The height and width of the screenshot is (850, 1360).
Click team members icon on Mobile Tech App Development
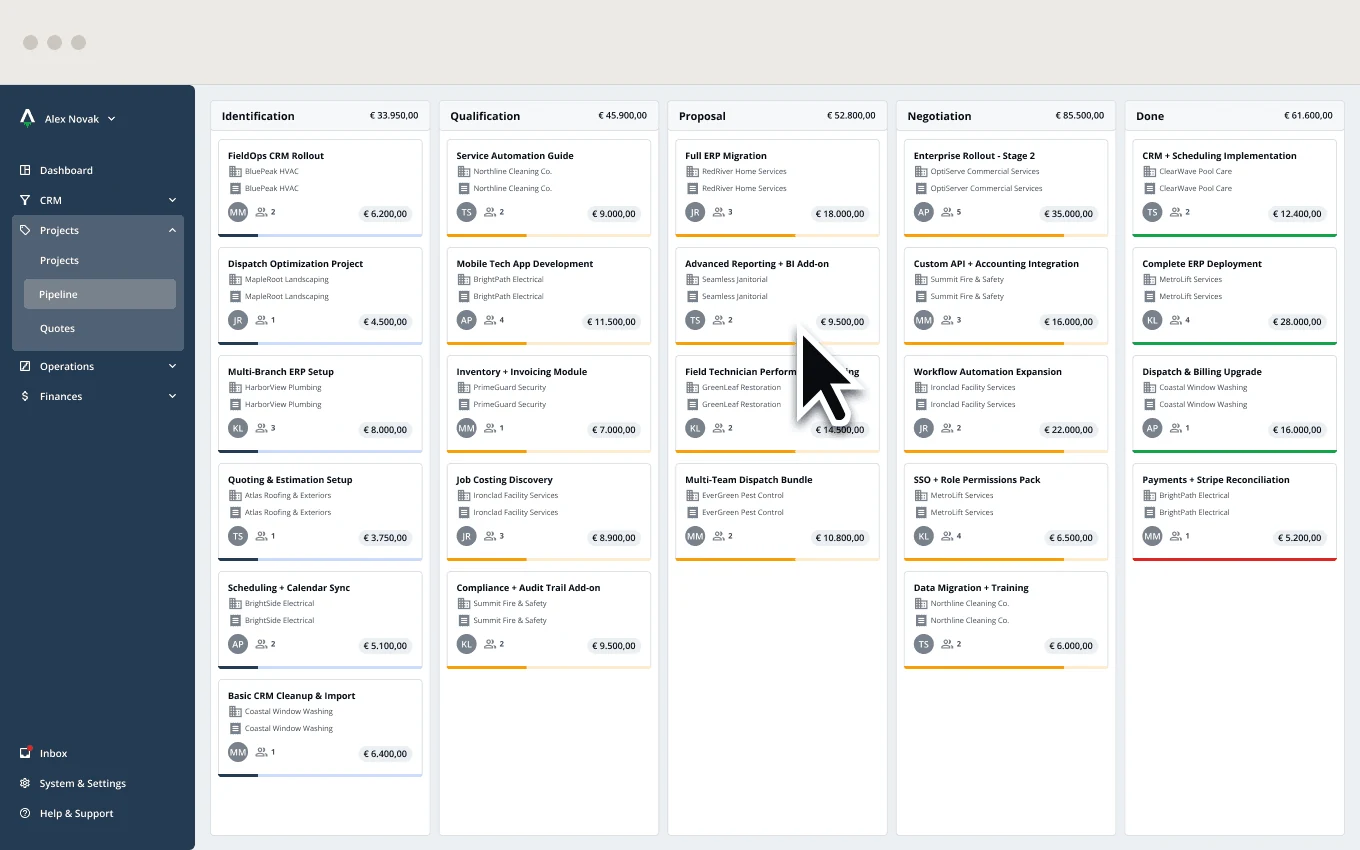[x=491, y=320]
